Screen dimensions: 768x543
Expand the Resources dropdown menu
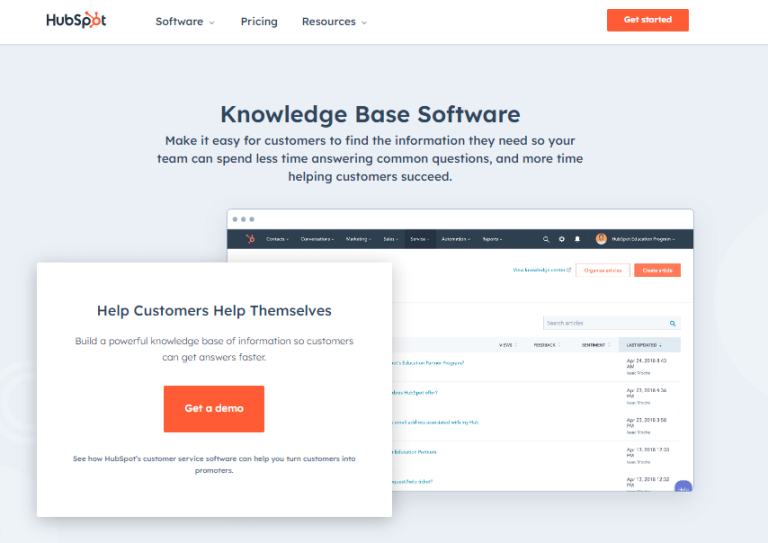334,22
